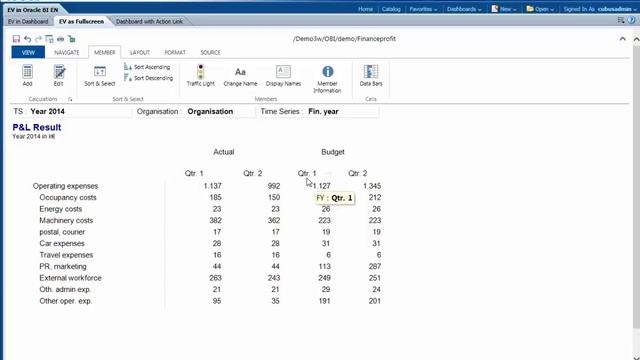The width and height of the screenshot is (640, 360).
Task: Switch to the NAVIGATE ribbon tab
Action: (x=67, y=52)
